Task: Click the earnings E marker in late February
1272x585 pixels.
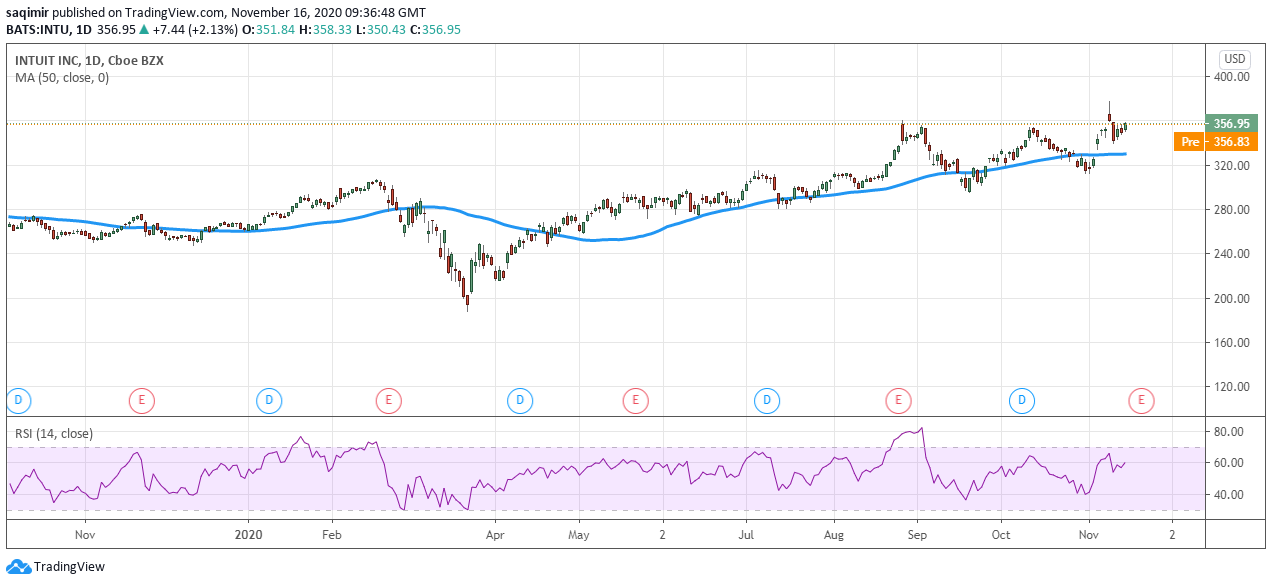Action: pos(388,401)
